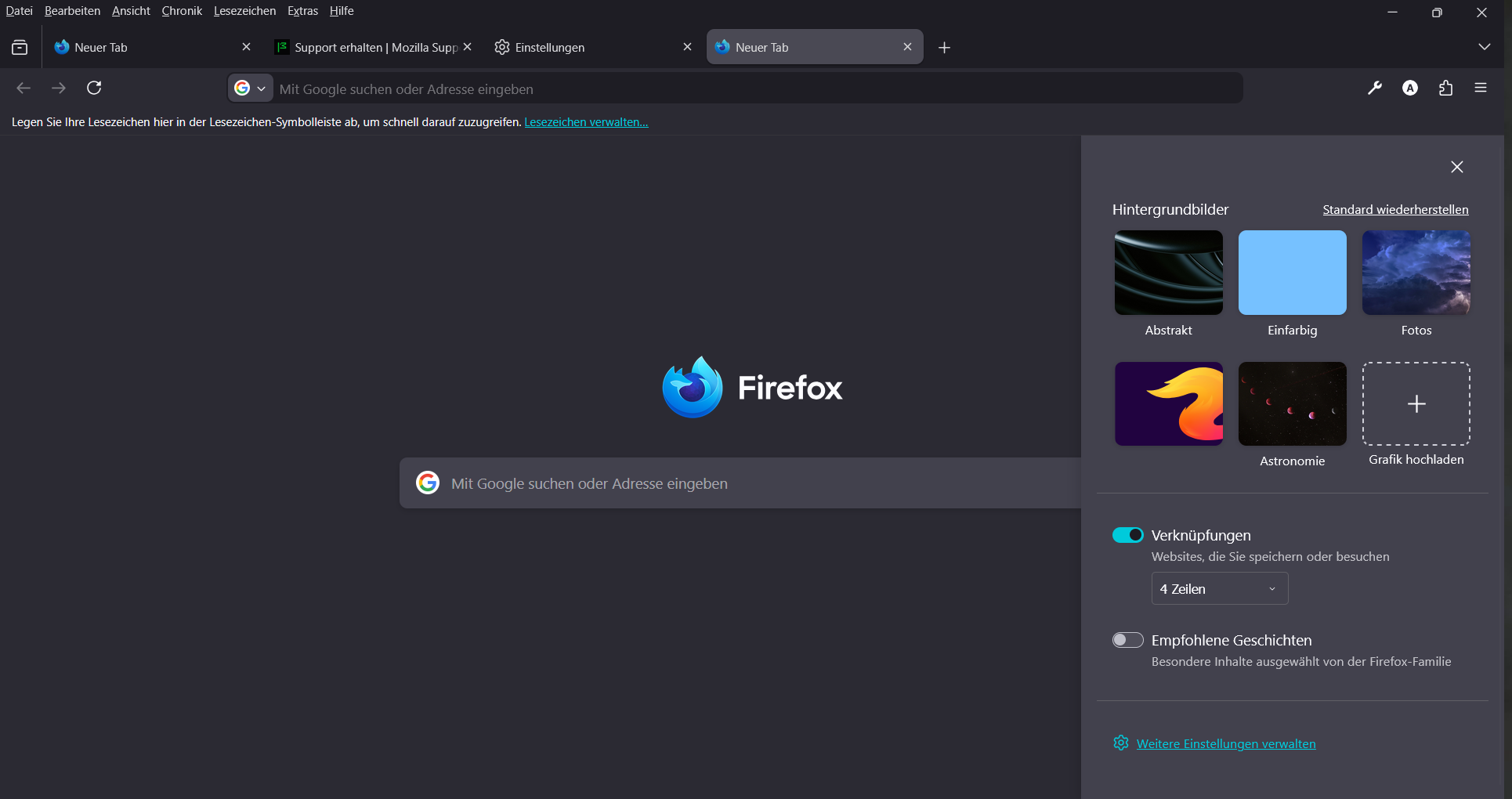
Task: Click the gear icon beside Weitere Einstellungen
Action: coord(1121,743)
